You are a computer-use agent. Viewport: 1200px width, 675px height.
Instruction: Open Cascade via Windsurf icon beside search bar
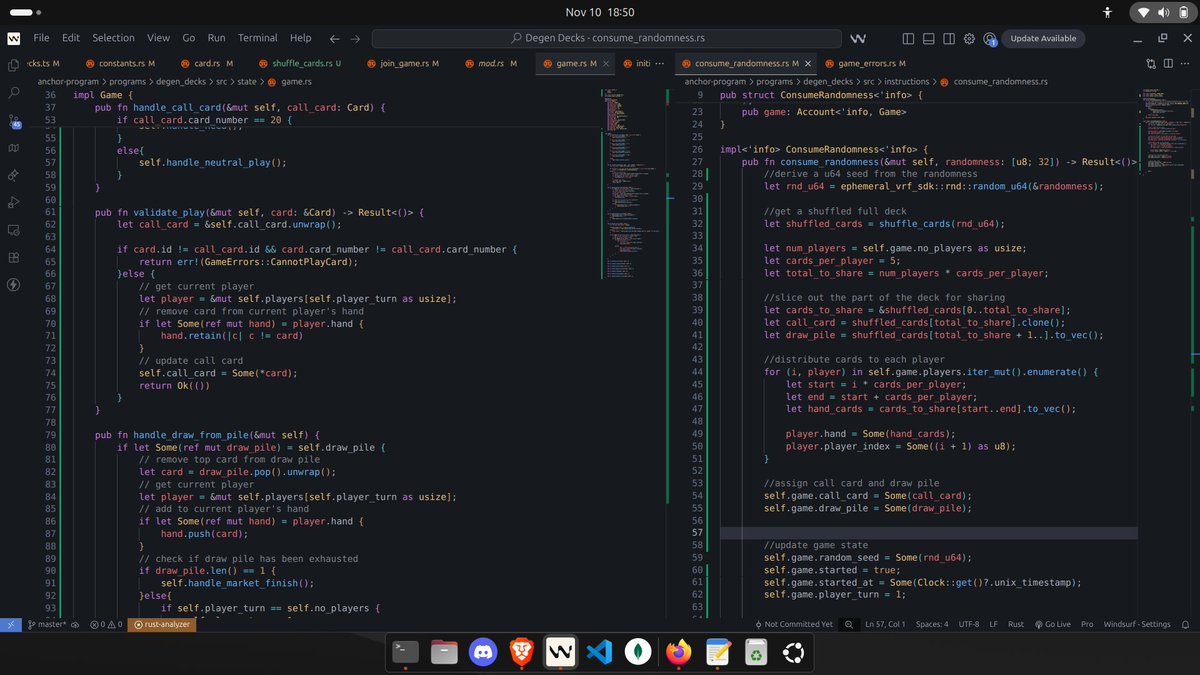coord(858,38)
